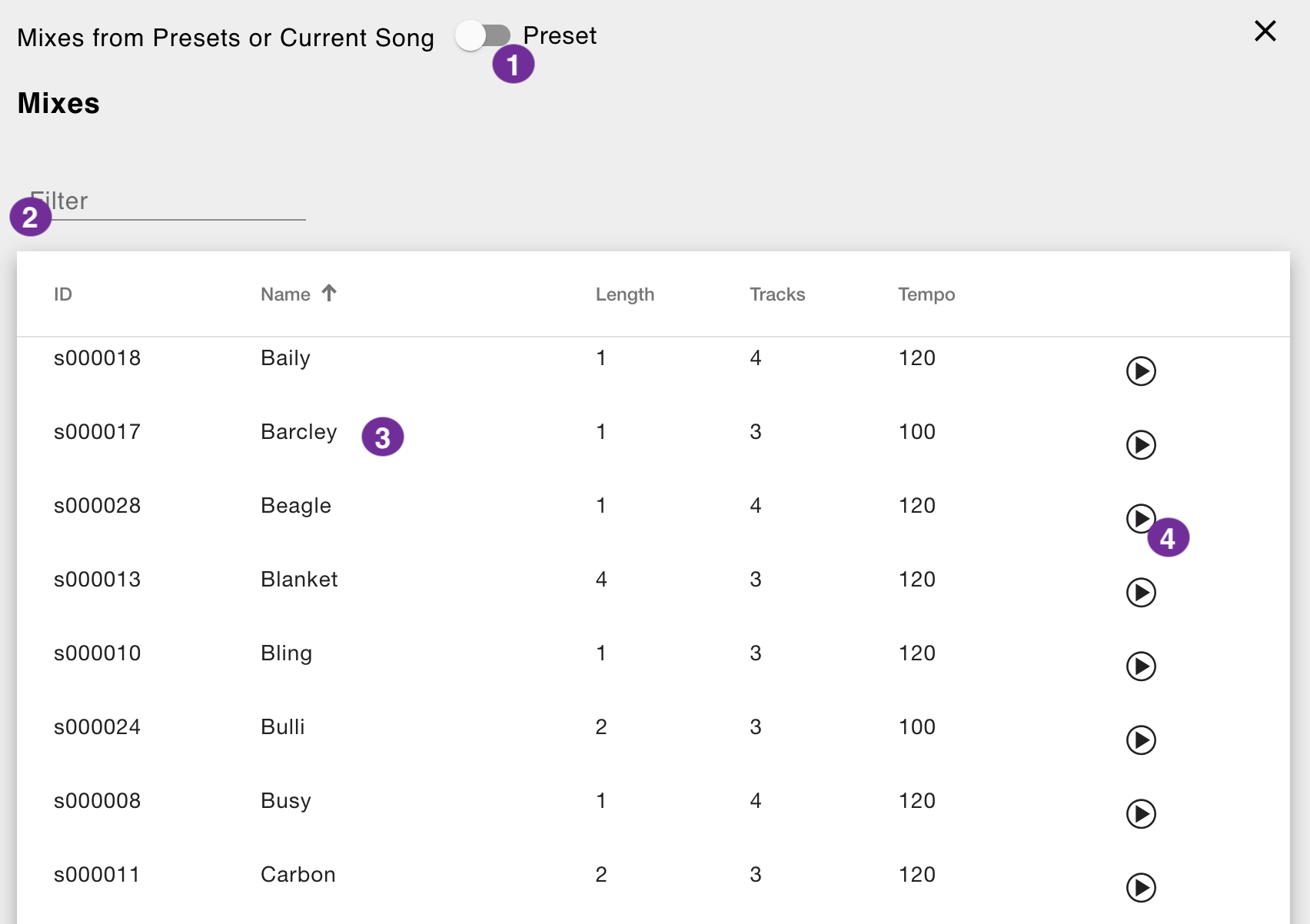Play the Carbon mix
This screenshot has height=924, width=1310.
[1141, 887]
